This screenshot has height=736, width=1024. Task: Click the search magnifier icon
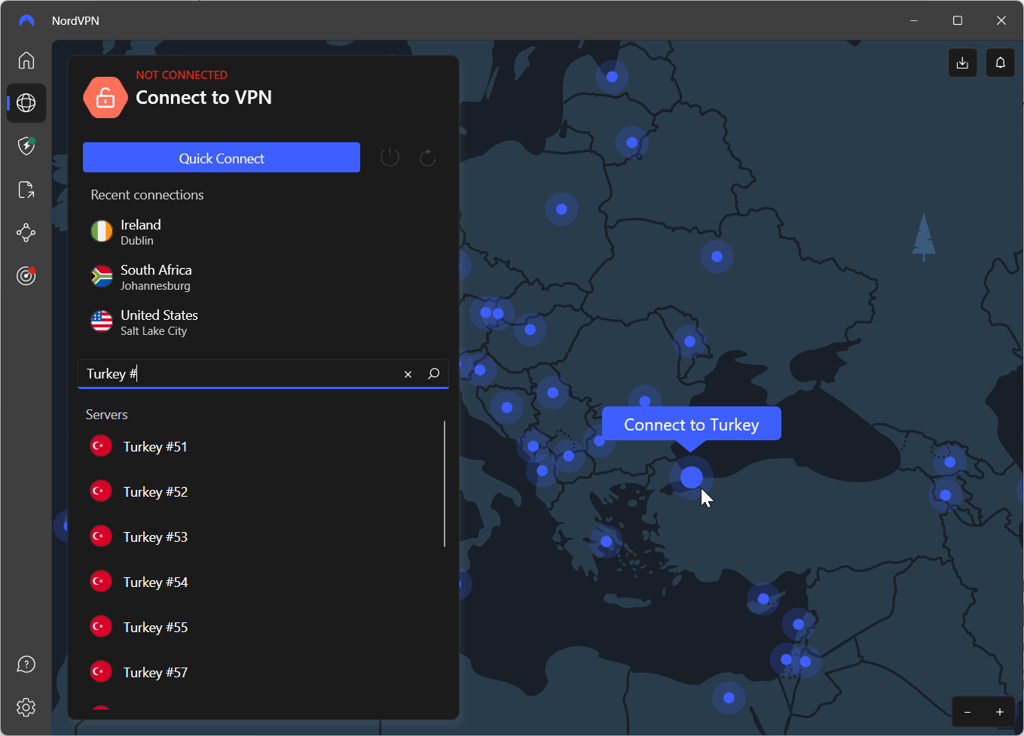pyautogui.click(x=433, y=374)
